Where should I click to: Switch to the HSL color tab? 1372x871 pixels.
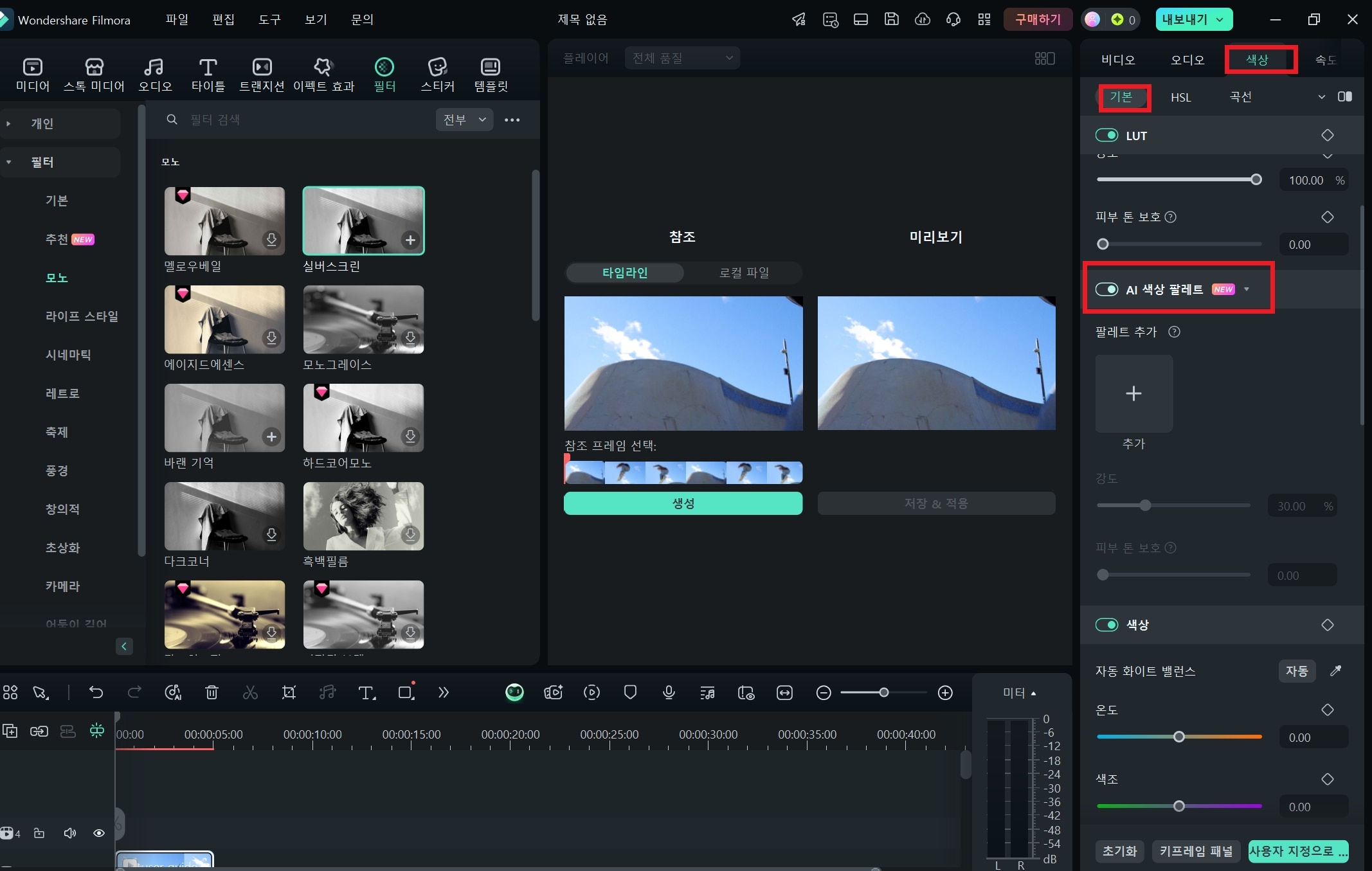[1180, 97]
